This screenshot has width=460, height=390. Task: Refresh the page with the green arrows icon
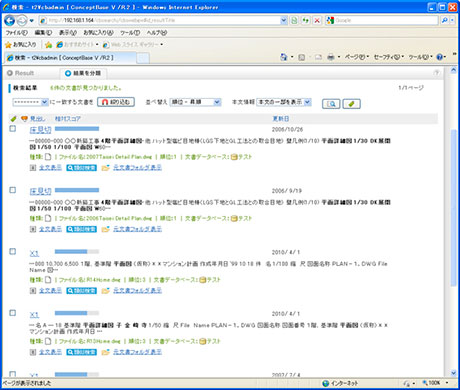click(305, 21)
